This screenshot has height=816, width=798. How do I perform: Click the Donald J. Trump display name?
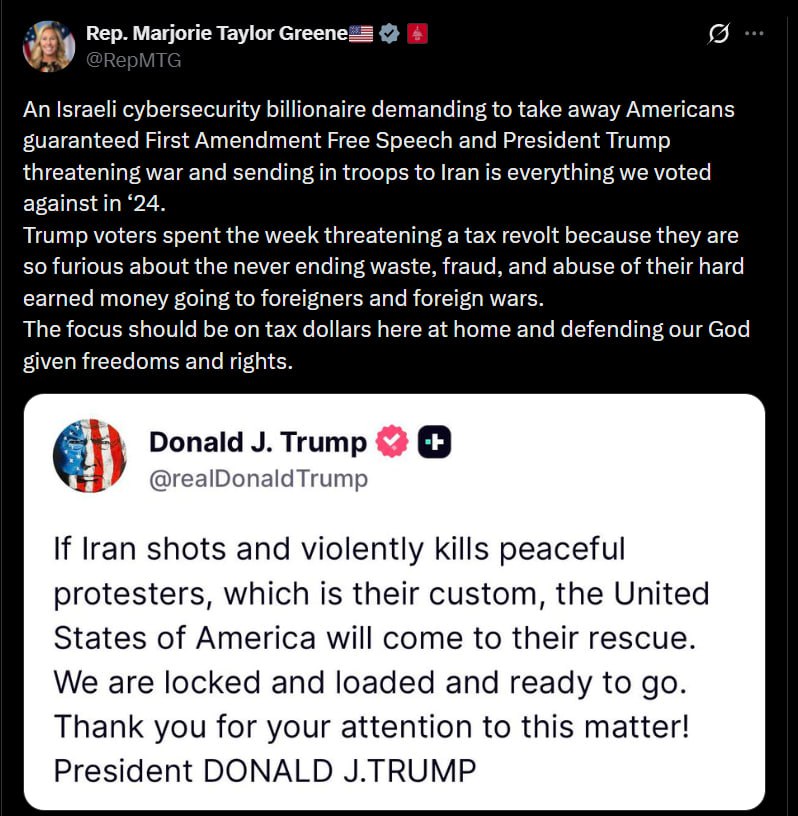point(257,441)
